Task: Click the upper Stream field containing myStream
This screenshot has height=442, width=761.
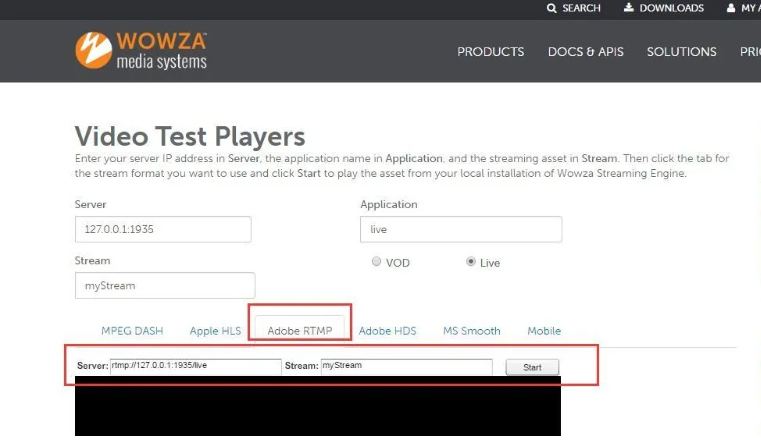Action: (x=164, y=285)
